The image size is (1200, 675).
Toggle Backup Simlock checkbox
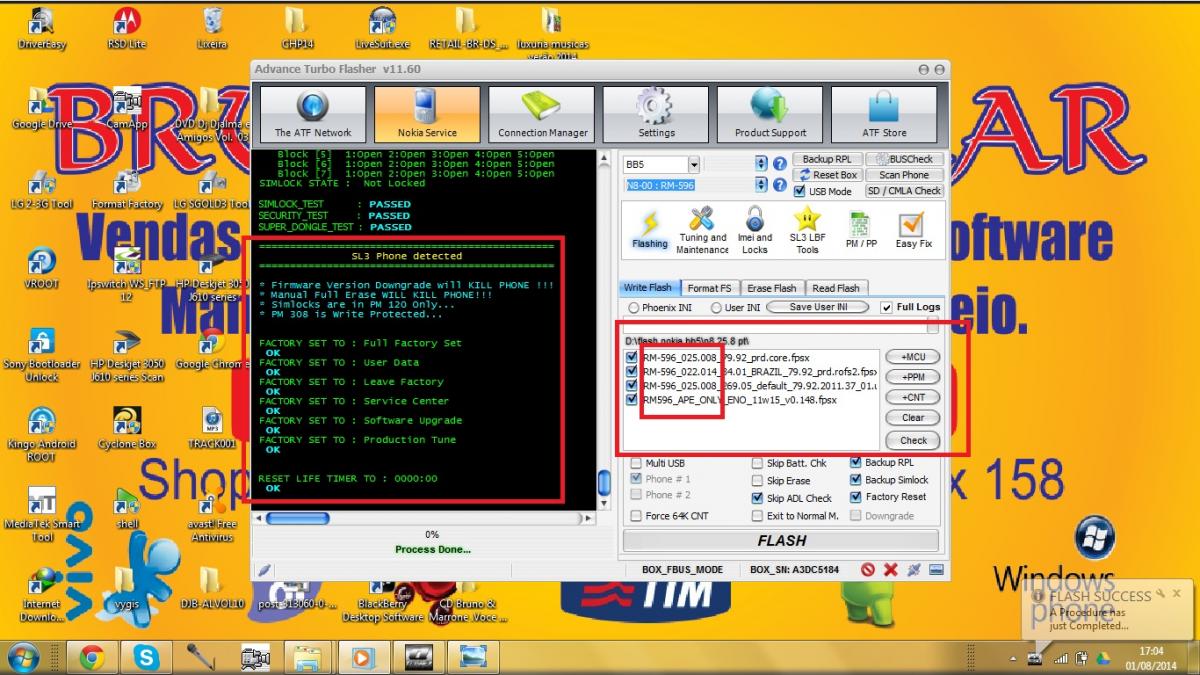(x=855, y=480)
